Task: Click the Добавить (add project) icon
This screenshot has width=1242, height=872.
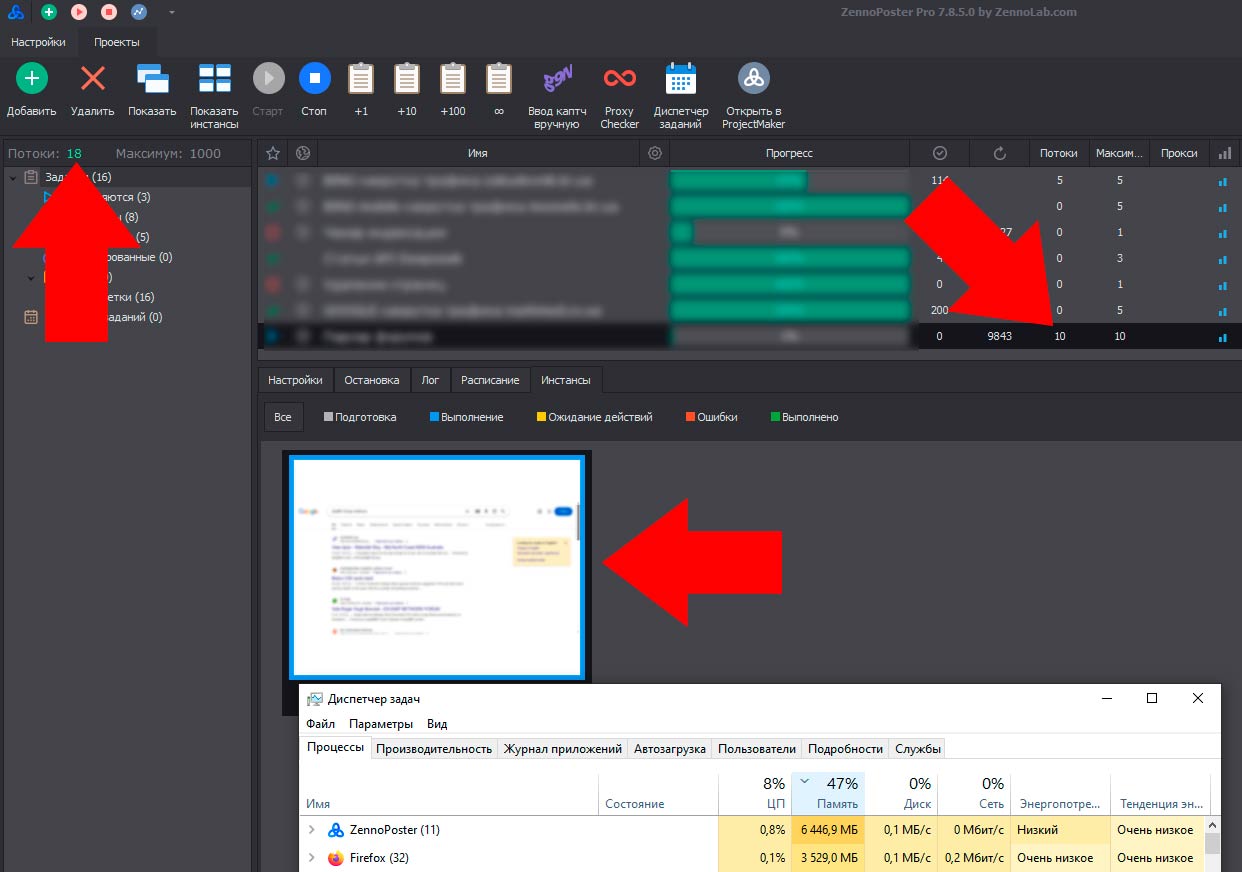Action: 32,79
